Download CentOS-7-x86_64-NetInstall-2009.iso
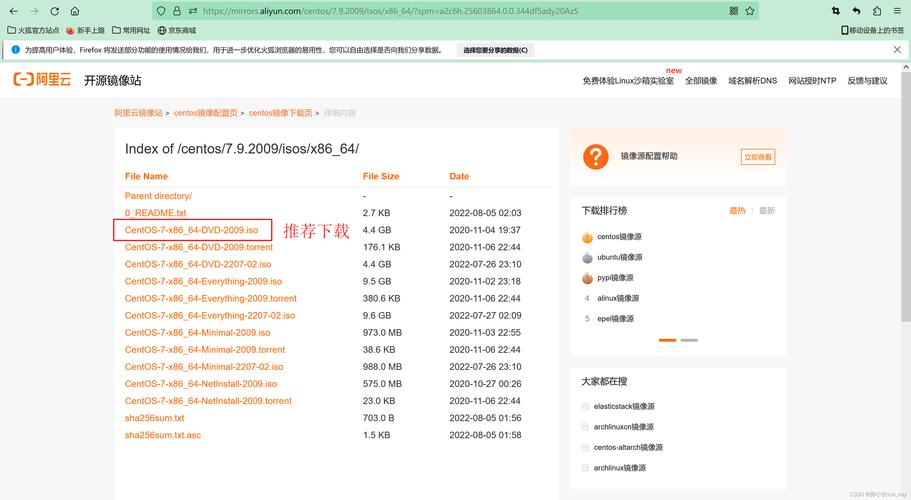Viewport: 911px width, 500px height. click(x=200, y=384)
